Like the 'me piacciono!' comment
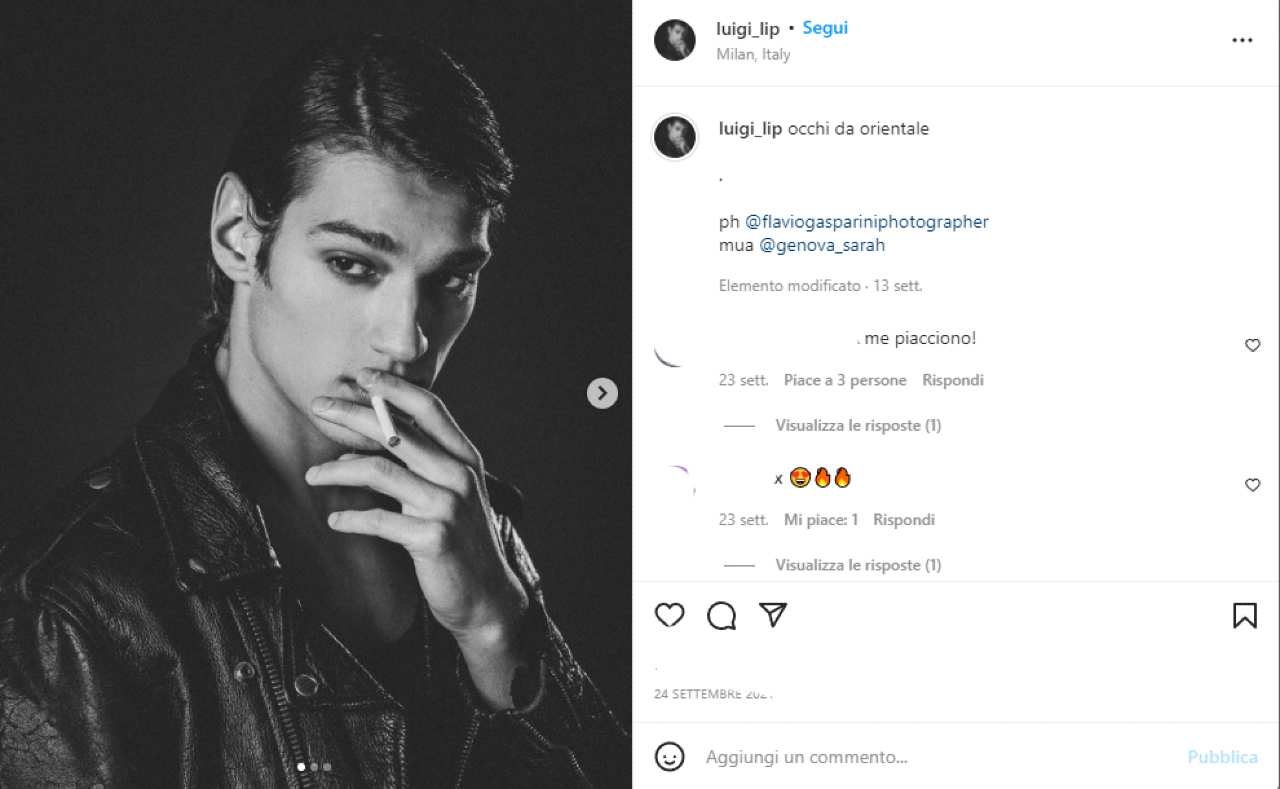 pos(1252,345)
